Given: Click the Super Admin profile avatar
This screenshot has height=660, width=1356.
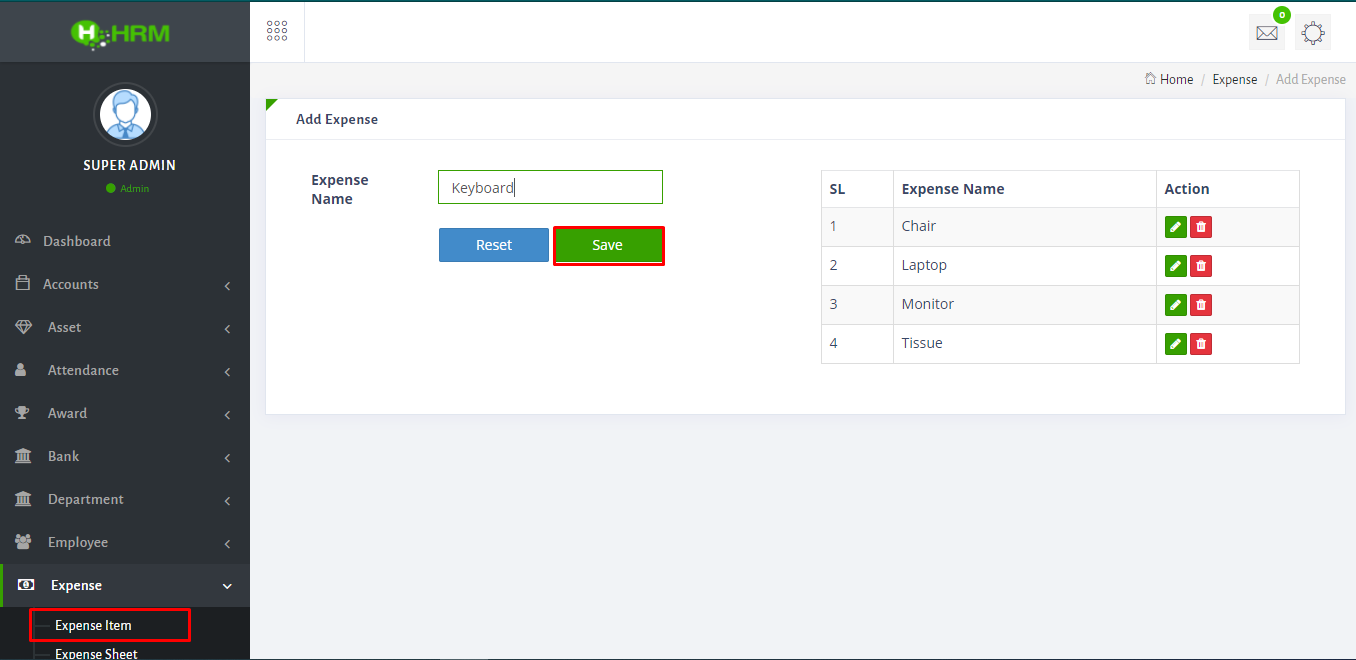Looking at the screenshot, I should click(125, 115).
